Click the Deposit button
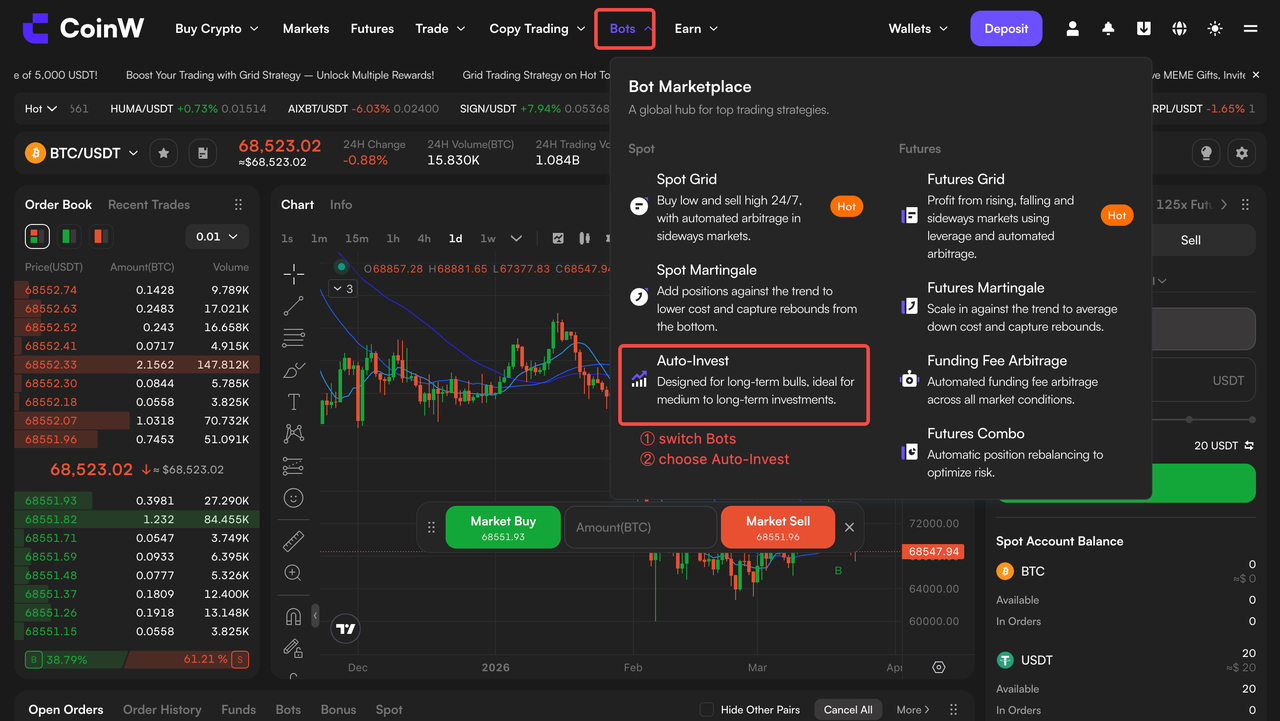 [x=1006, y=29]
